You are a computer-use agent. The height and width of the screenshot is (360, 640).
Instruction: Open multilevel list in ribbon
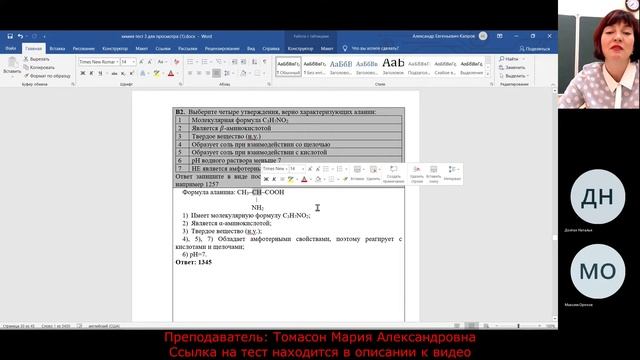(x=219, y=62)
